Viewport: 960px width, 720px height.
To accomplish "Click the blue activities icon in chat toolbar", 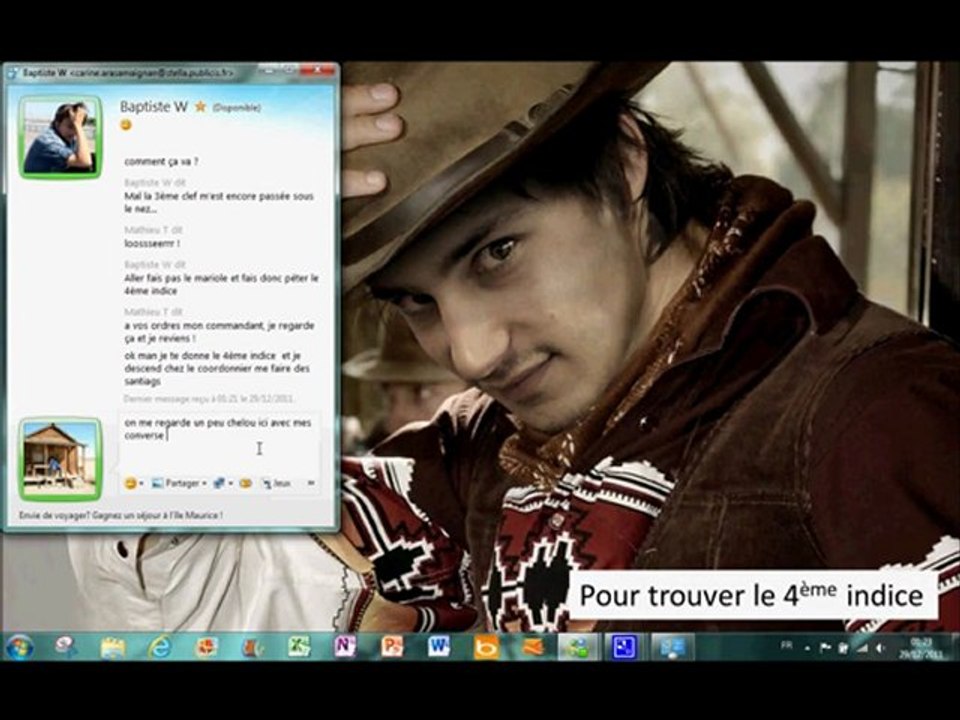I will (219, 483).
